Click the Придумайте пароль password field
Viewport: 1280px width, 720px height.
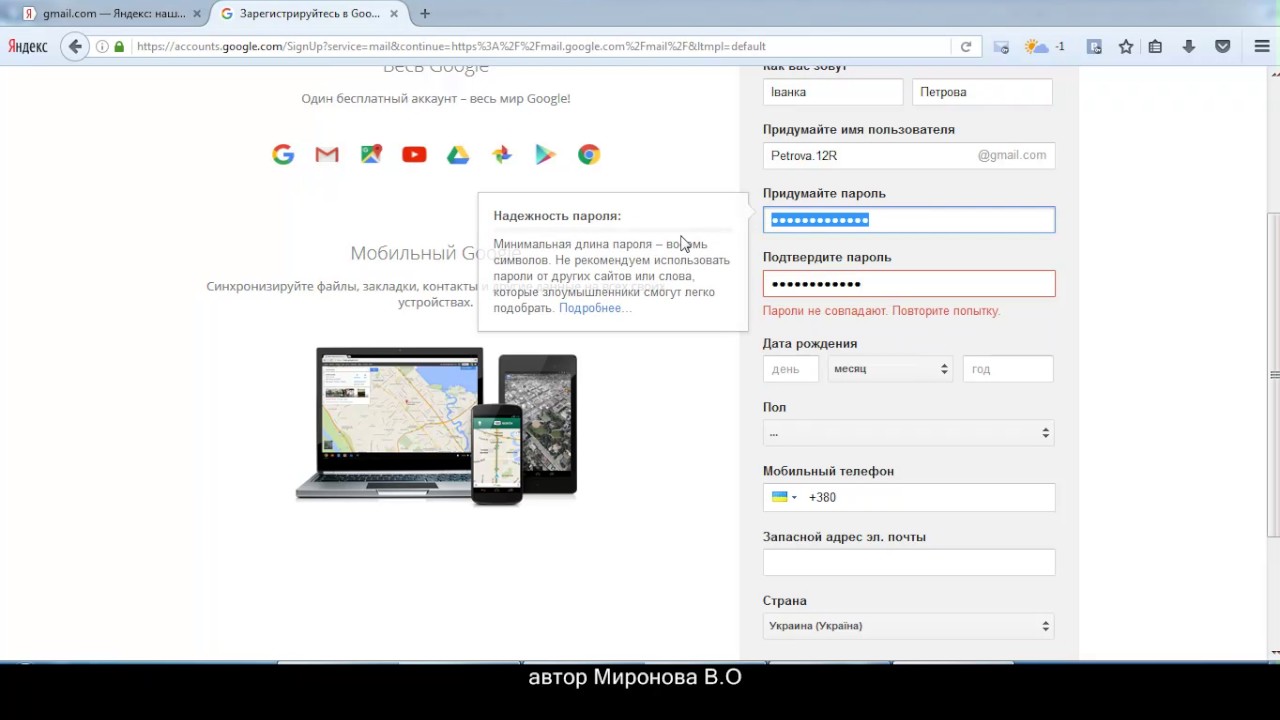[909, 220]
